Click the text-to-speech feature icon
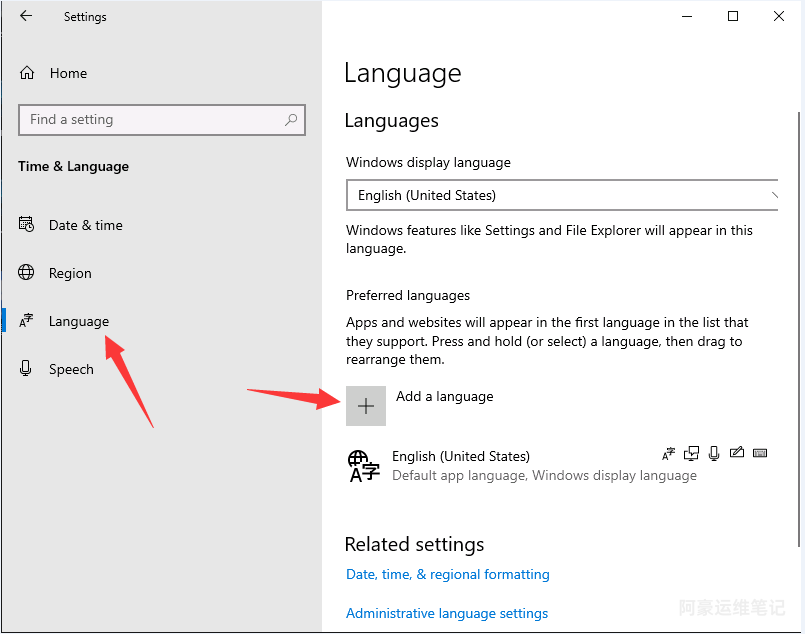The image size is (805, 634). [x=691, y=454]
